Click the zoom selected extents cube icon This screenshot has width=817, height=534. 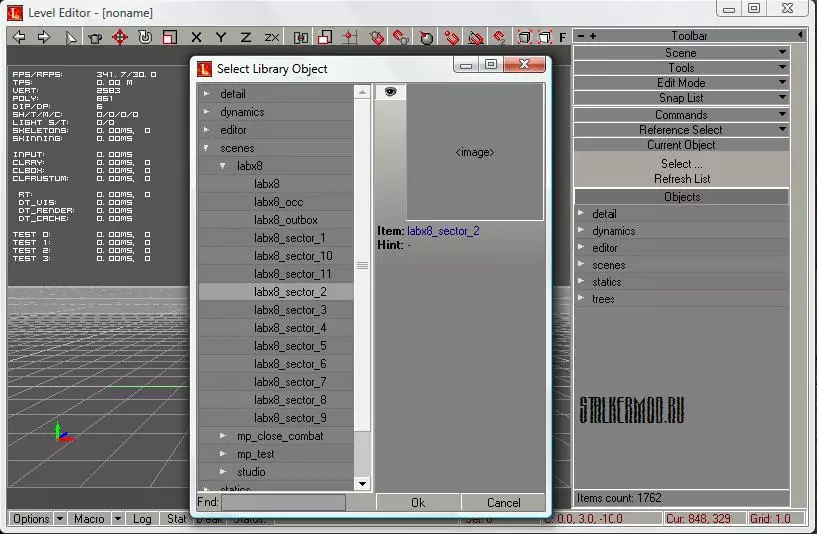(544, 38)
